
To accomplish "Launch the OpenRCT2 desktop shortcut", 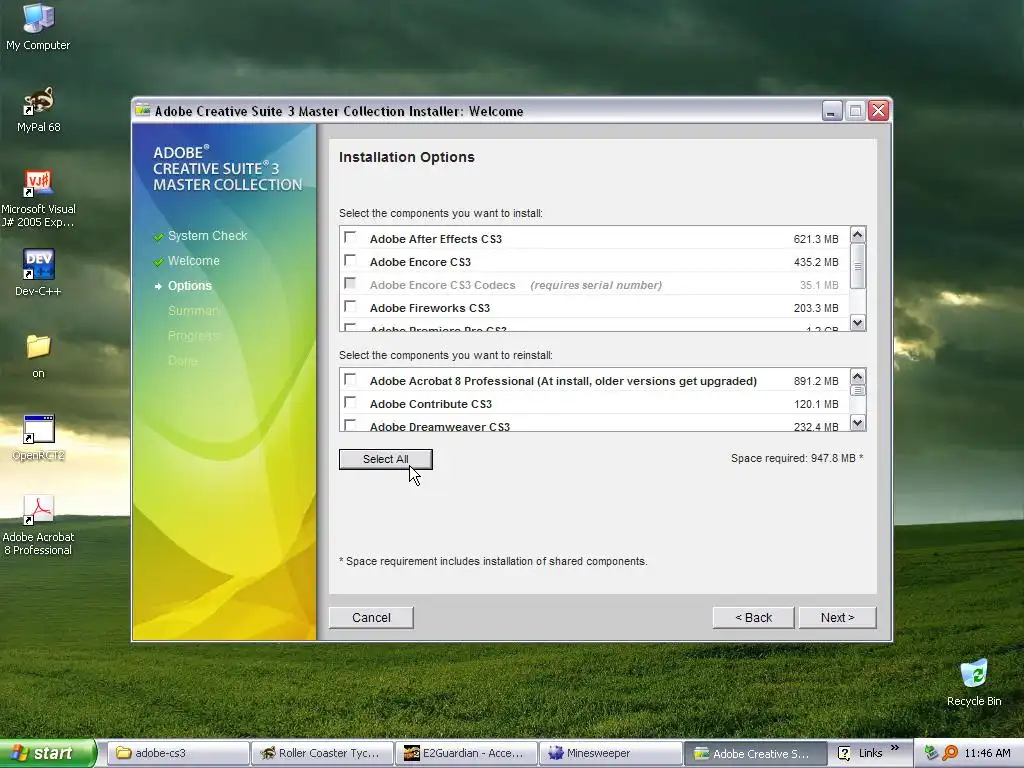I will (38, 437).
